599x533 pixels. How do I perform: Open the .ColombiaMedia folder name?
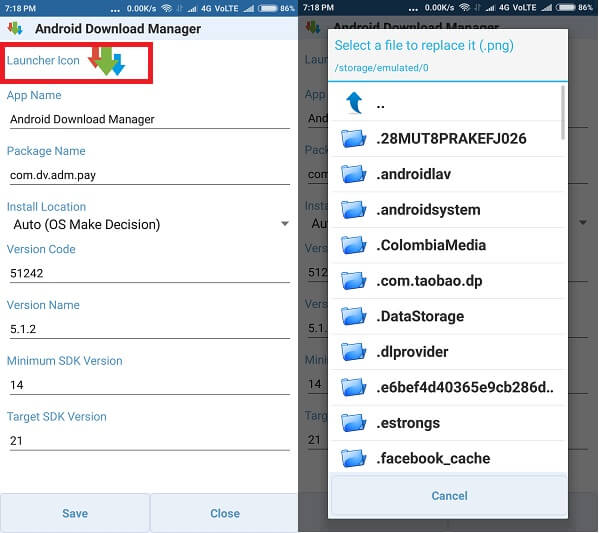point(431,245)
